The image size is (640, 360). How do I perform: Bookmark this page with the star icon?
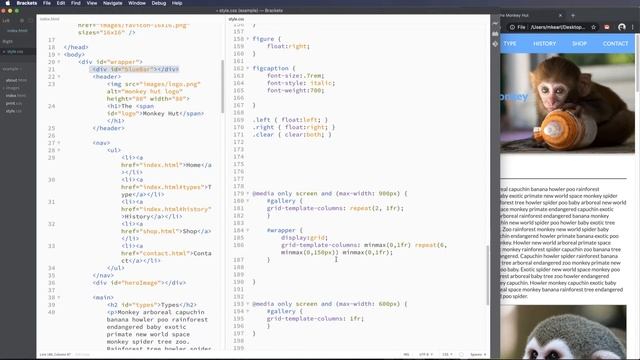[593, 27]
